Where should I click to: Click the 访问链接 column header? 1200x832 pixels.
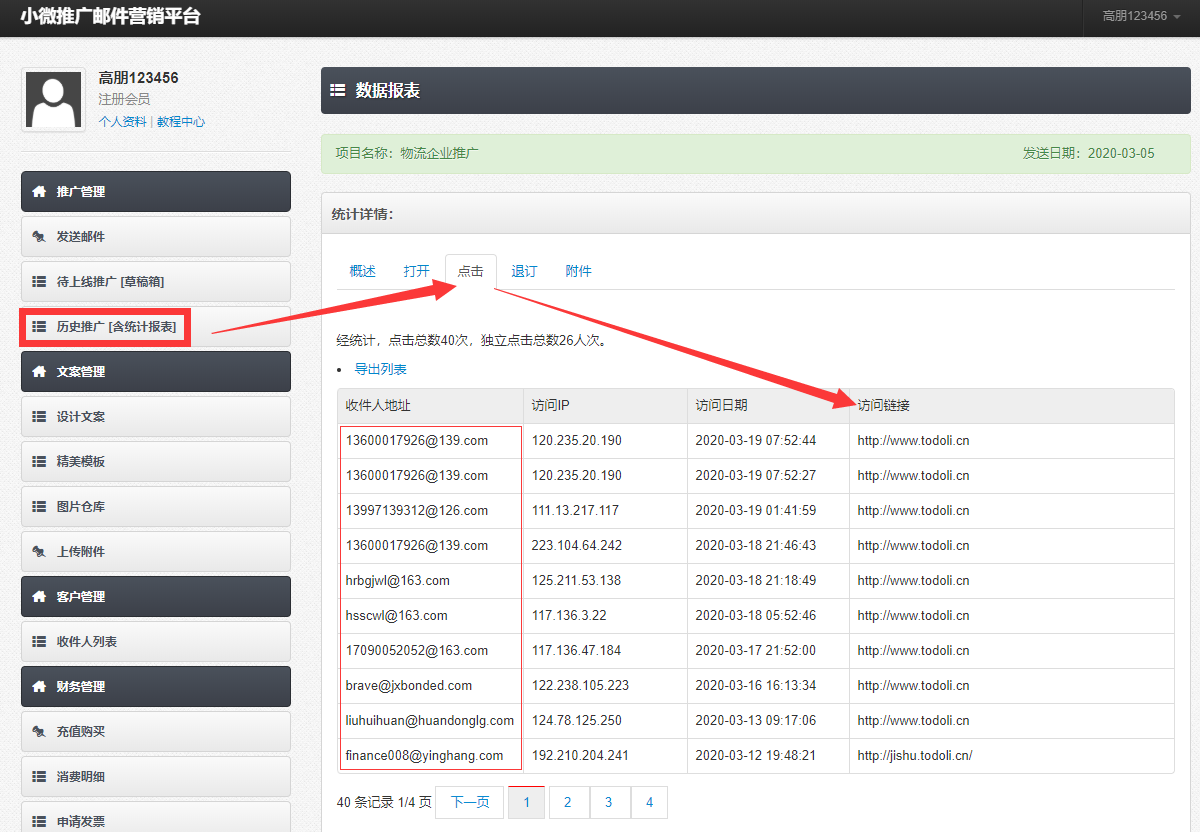coord(1012,406)
